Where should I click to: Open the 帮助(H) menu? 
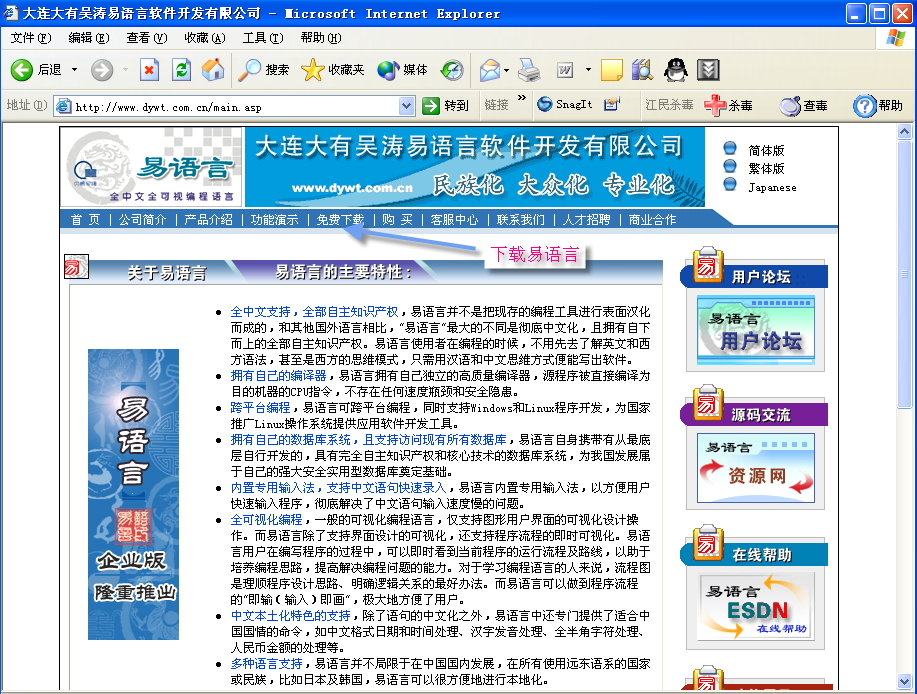[321, 38]
